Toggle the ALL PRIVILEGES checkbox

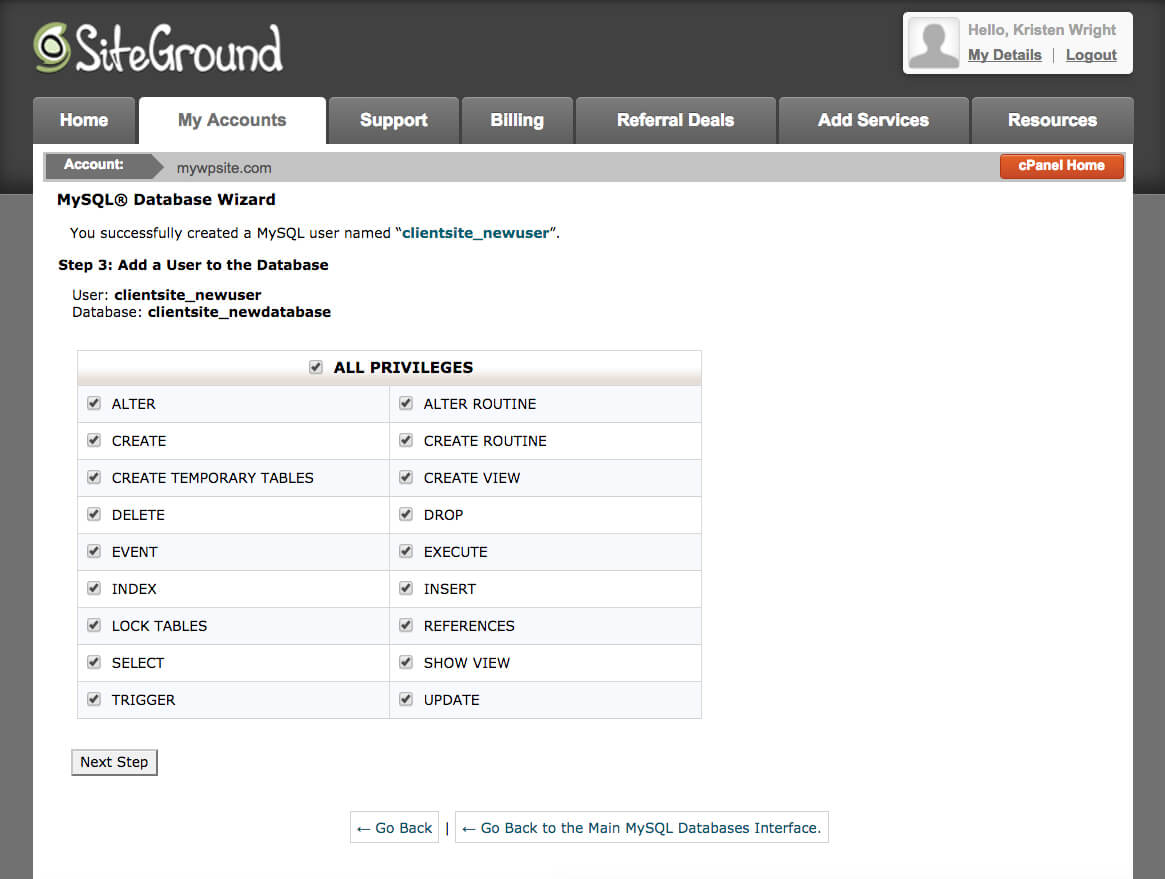click(x=316, y=367)
